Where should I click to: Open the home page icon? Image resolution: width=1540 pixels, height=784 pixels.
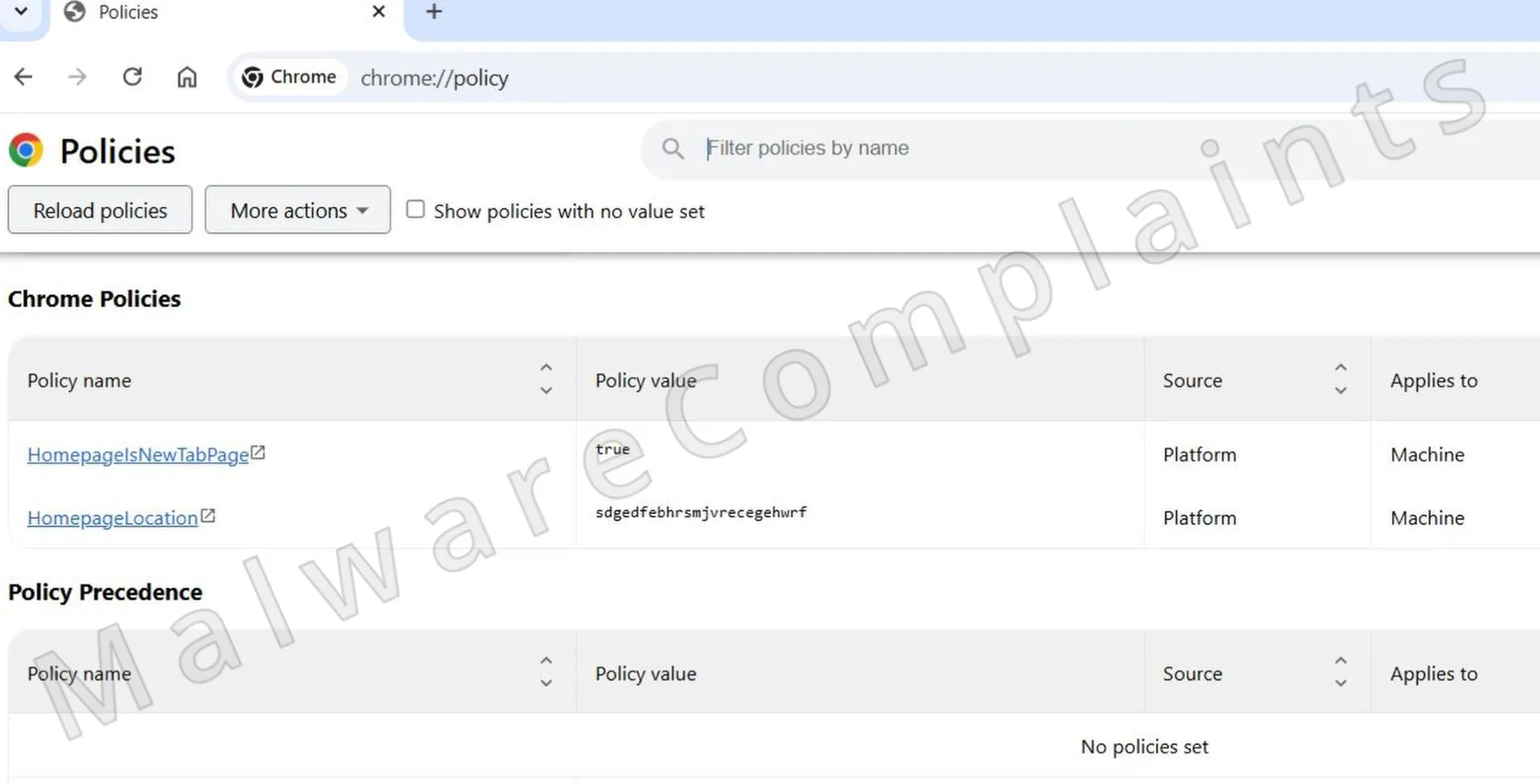tap(187, 78)
